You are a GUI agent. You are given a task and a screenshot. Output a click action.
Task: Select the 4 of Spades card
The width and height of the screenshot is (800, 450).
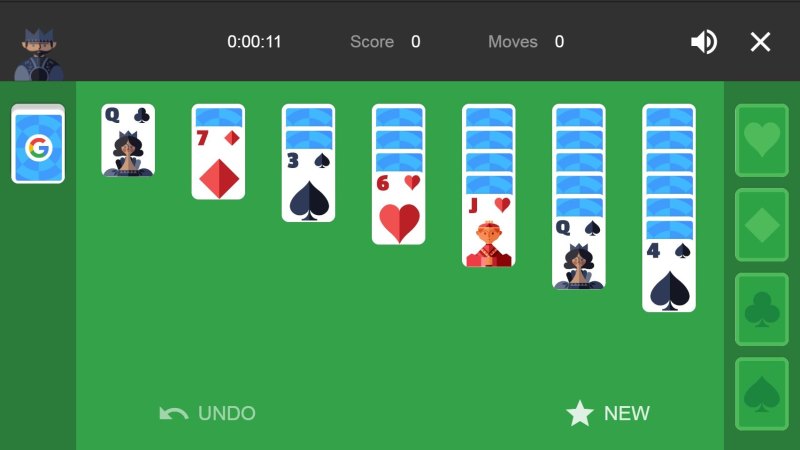pos(669,276)
